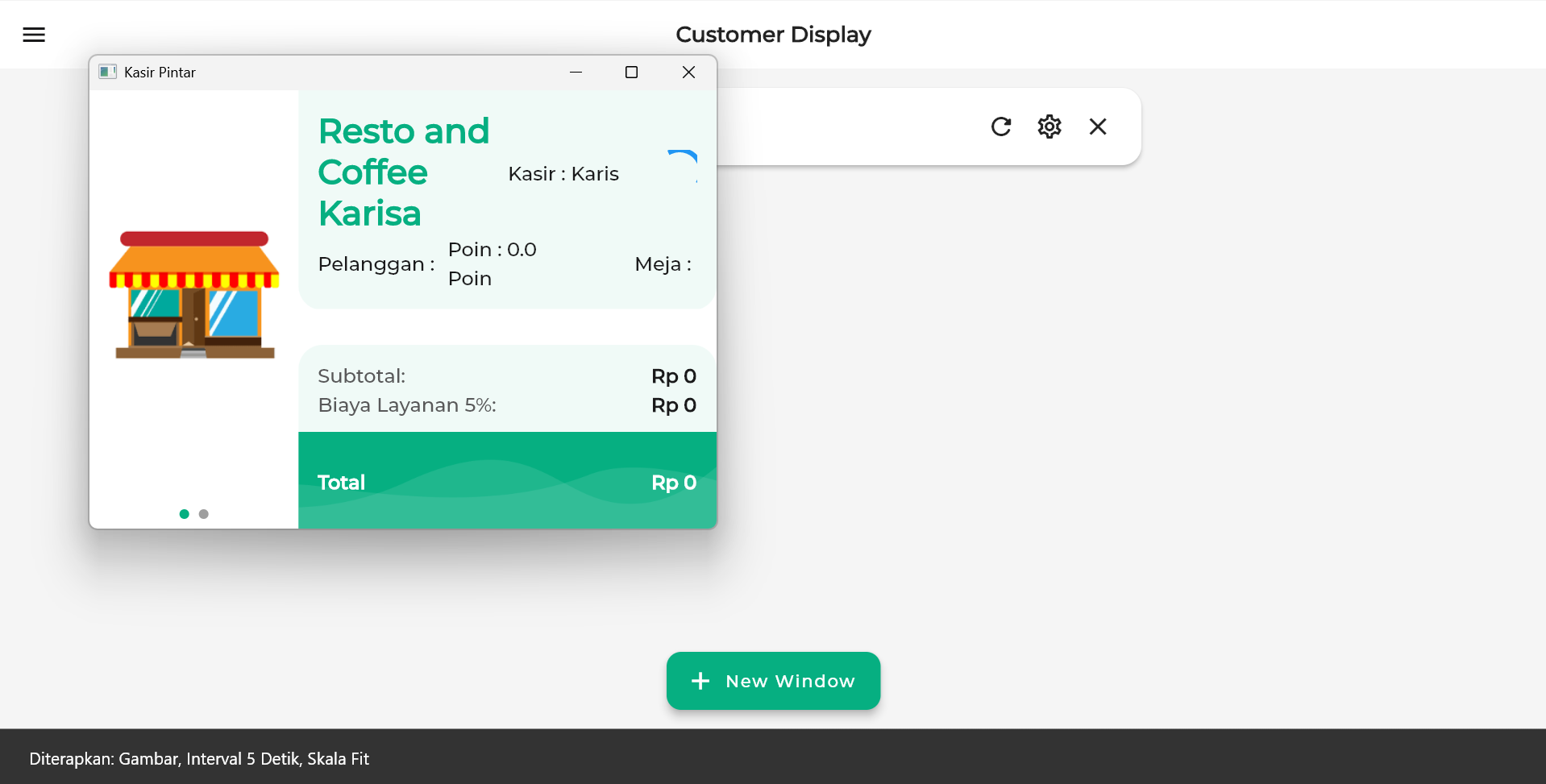Click the store shop image
Viewport: 1546px width, 784px height.
[194, 295]
